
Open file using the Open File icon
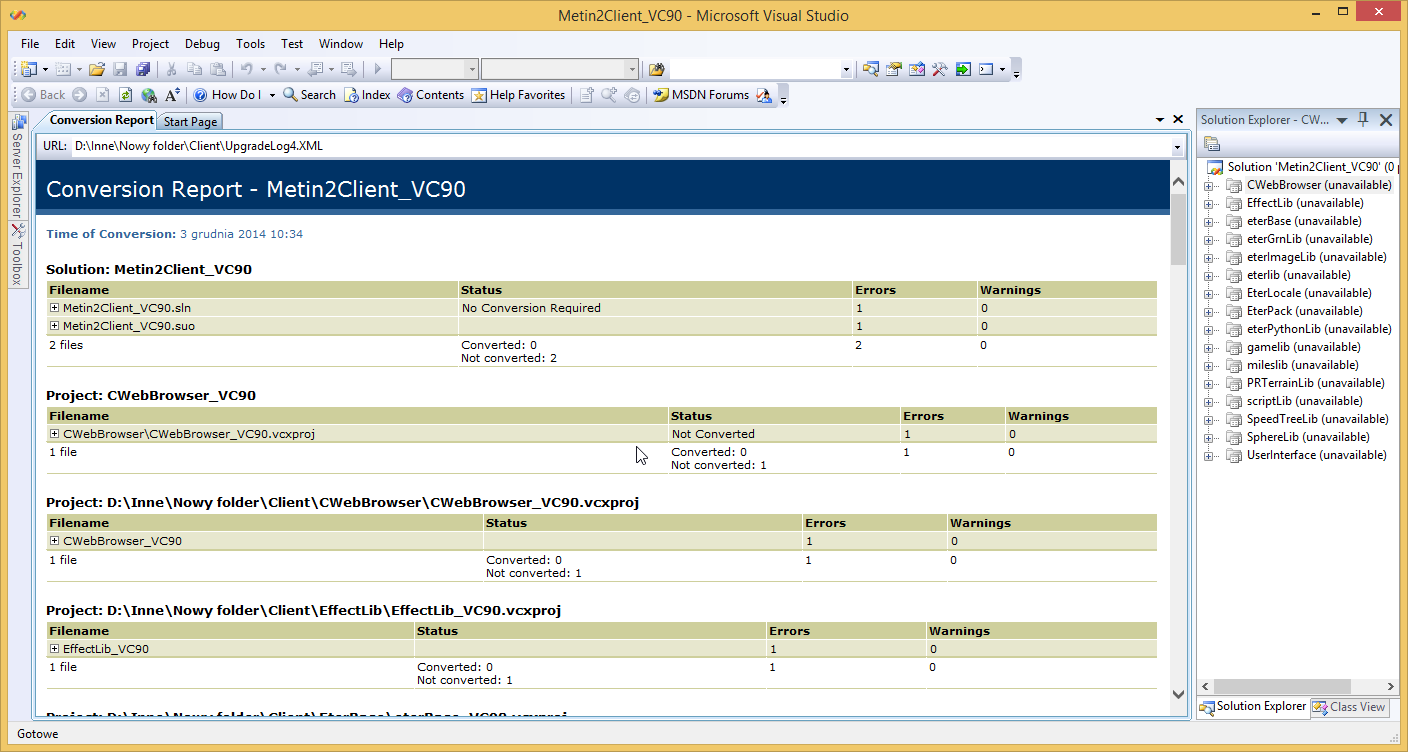coord(97,69)
